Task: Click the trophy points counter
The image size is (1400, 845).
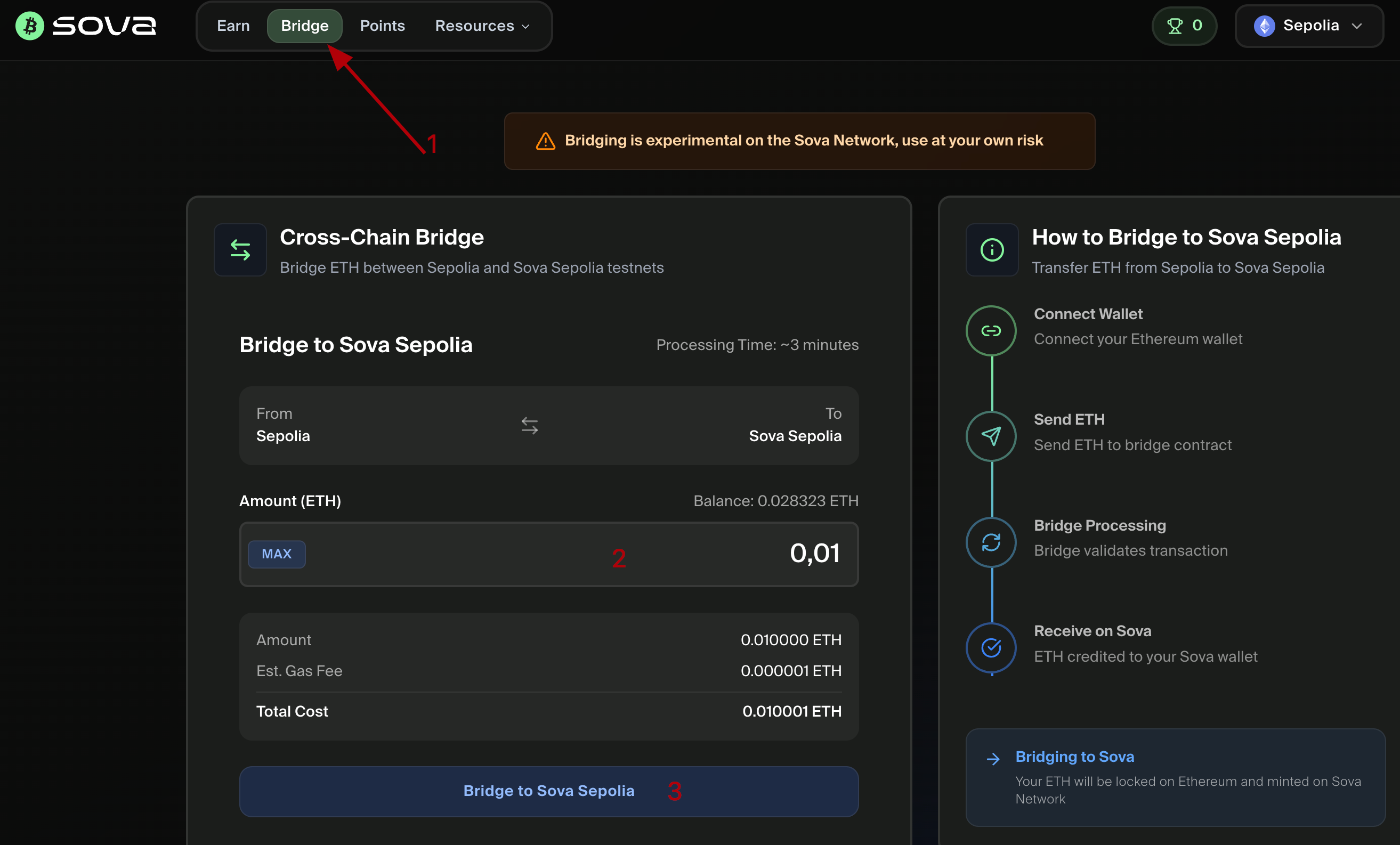Action: [1184, 26]
